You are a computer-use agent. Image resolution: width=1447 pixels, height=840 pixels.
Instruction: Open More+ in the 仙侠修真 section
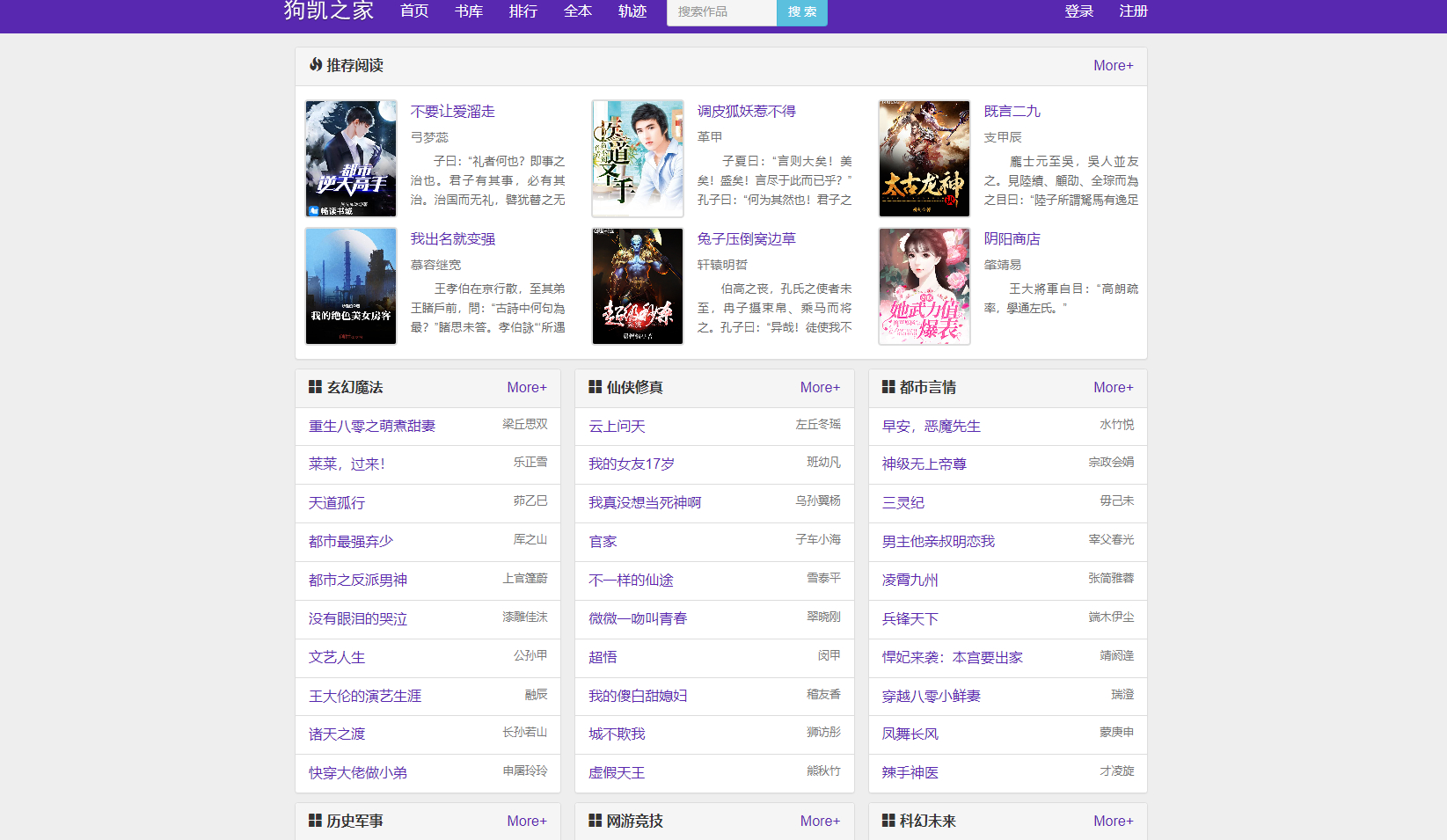tap(821, 388)
